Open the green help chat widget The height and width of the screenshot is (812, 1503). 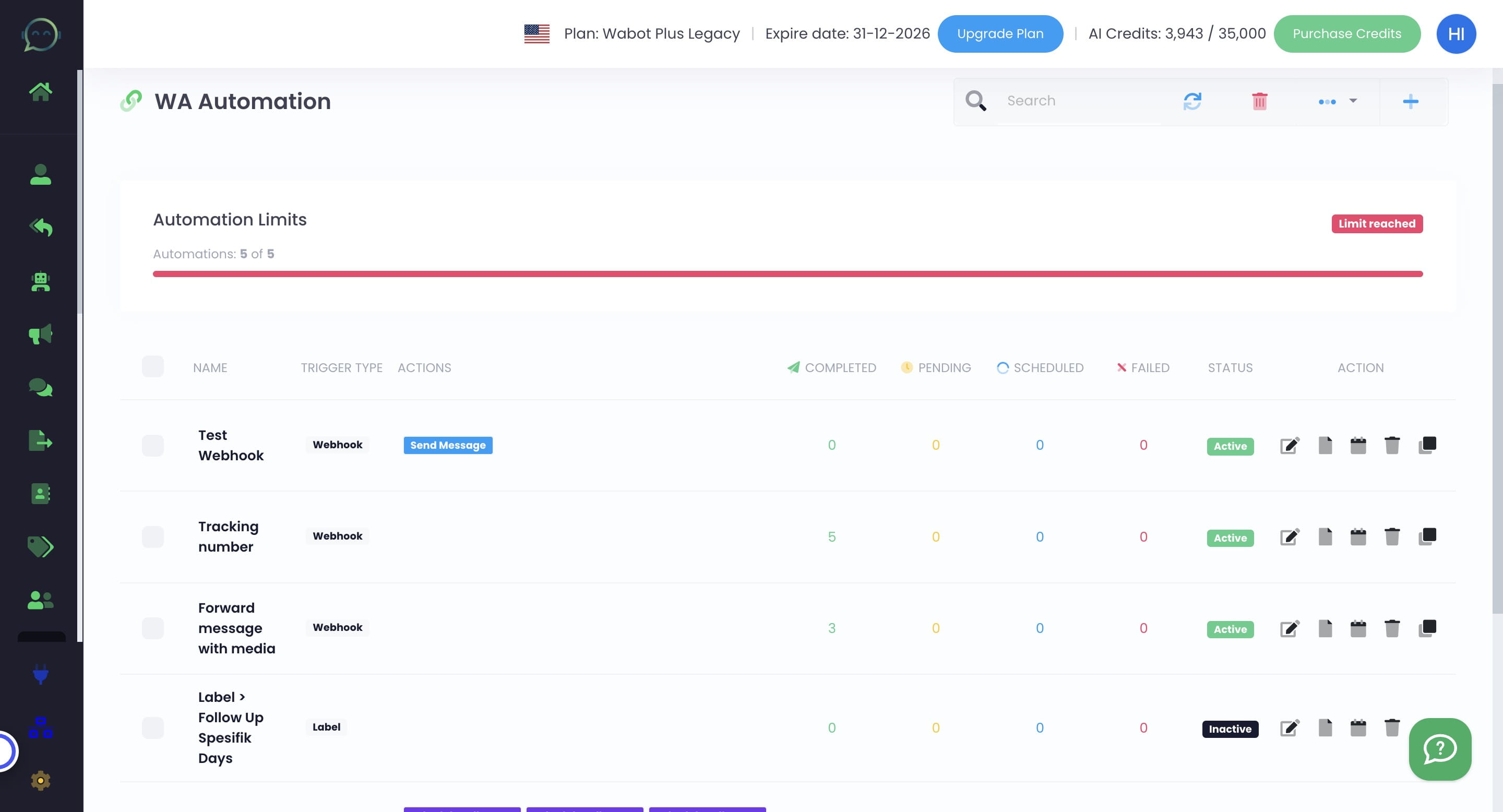point(1439,749)
